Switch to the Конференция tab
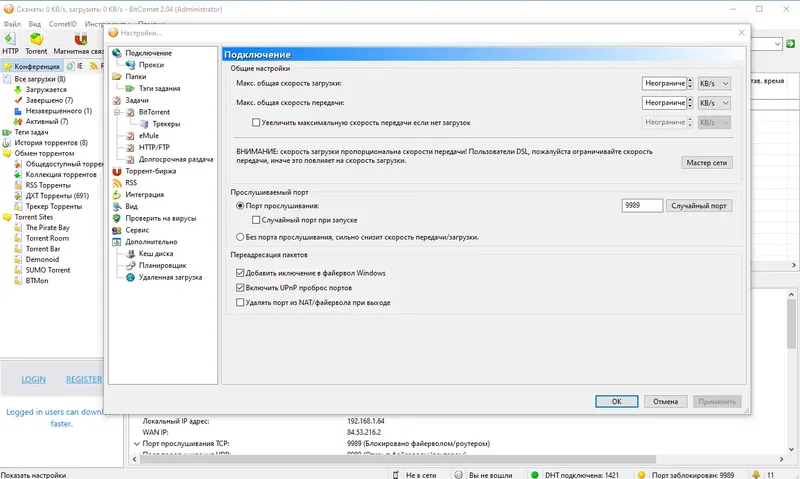Image resolution: width=800 pixels, height=479 pixels. pyautogui.click(x=32, y=66)
